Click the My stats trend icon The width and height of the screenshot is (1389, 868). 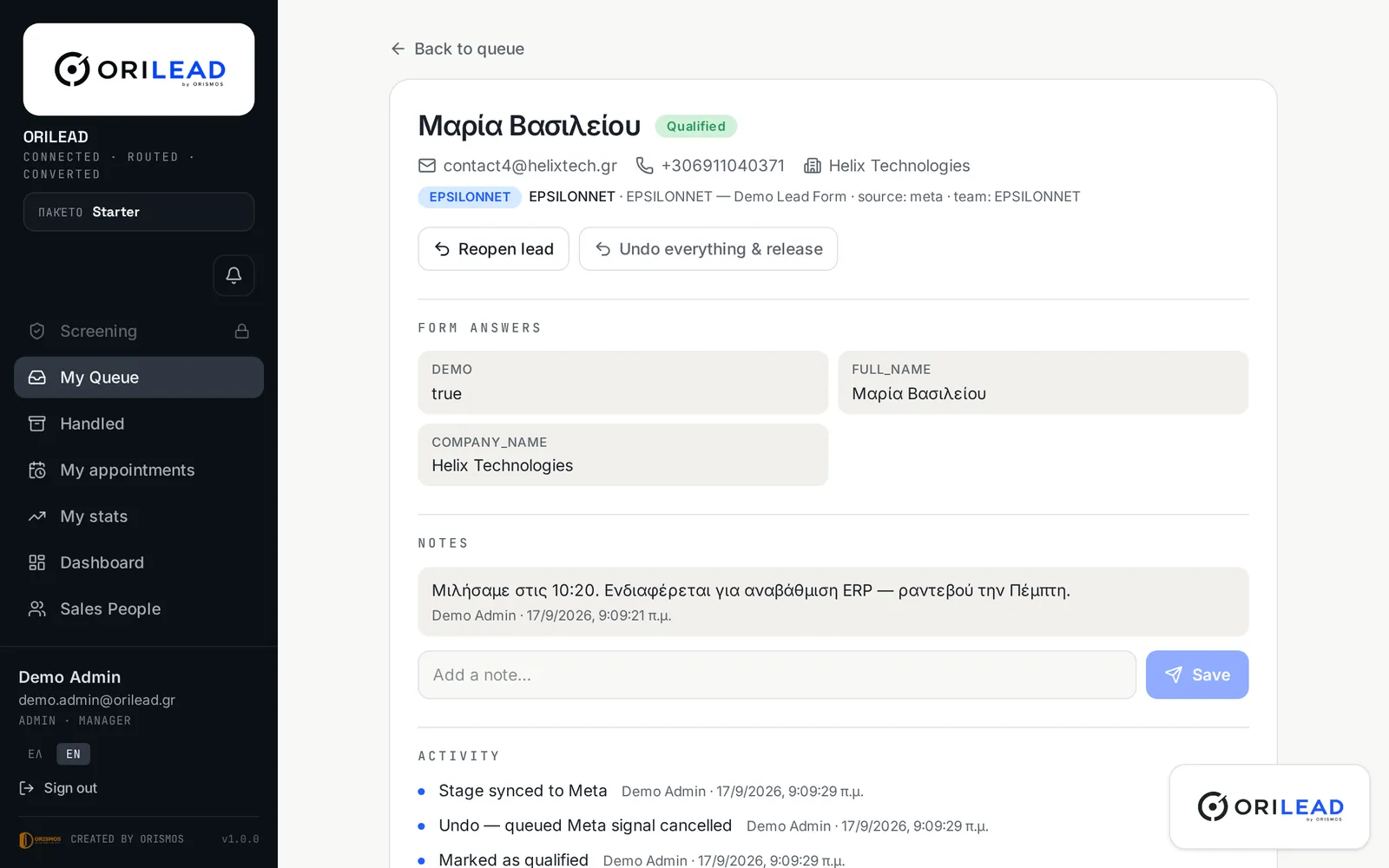tap(36, 516)
